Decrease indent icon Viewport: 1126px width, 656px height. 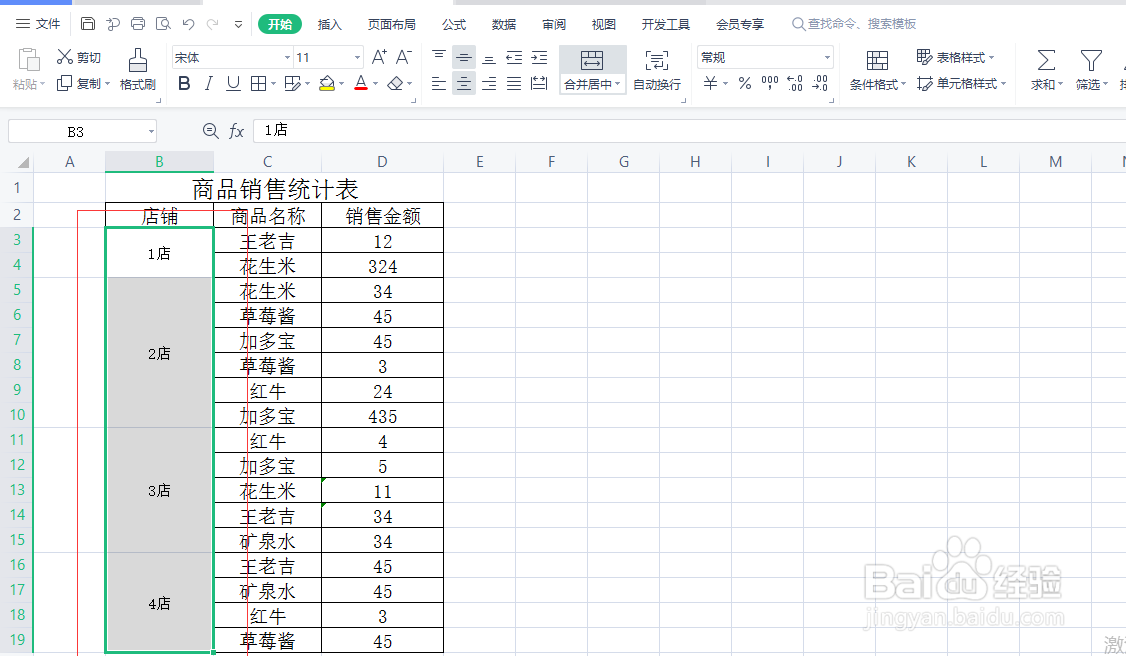(514, 57)
